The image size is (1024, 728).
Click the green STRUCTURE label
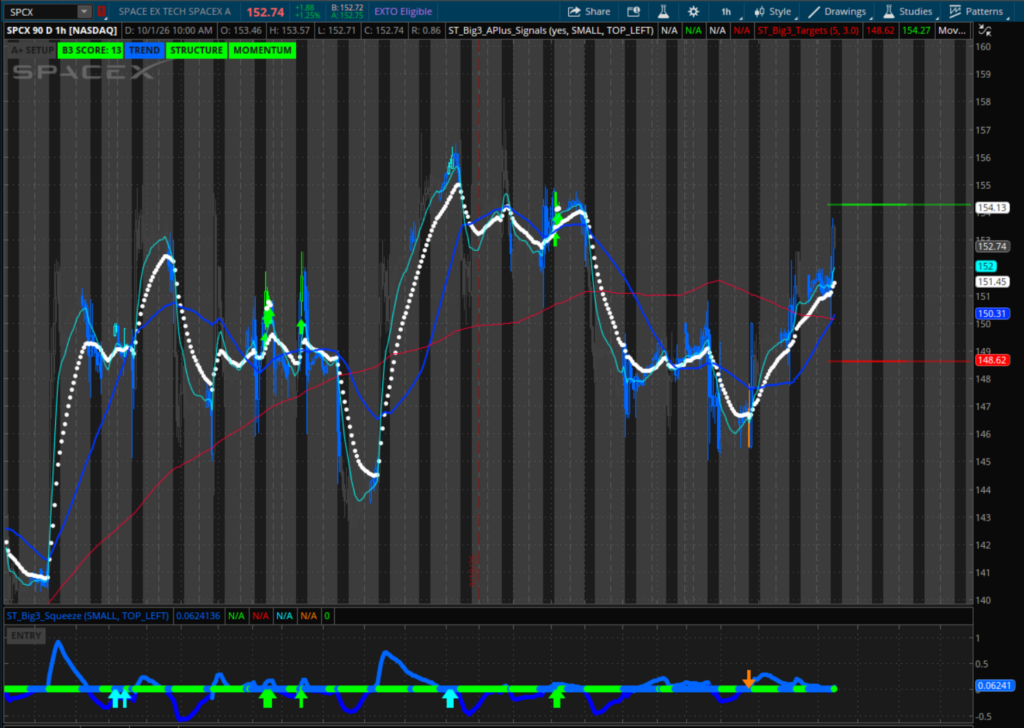196,50
